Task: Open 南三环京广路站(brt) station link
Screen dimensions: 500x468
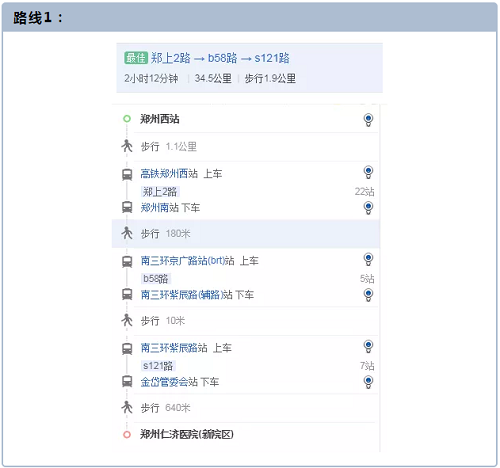Action: pos(187,261)
